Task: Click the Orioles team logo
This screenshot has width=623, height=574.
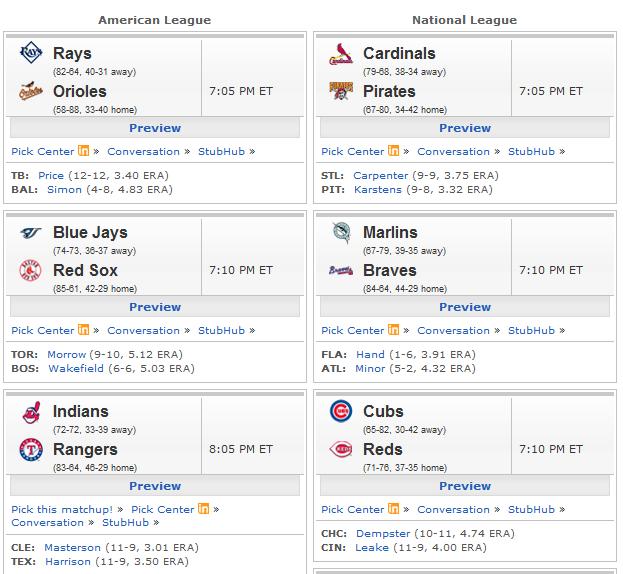Action: coord(31,91)
